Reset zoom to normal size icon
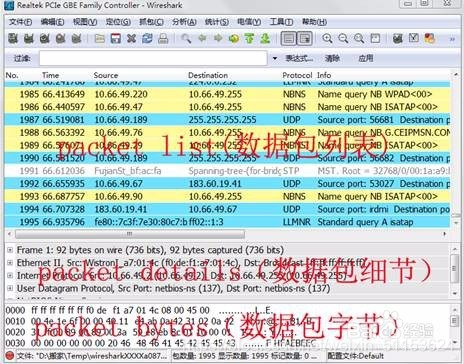 coord(359,39)
